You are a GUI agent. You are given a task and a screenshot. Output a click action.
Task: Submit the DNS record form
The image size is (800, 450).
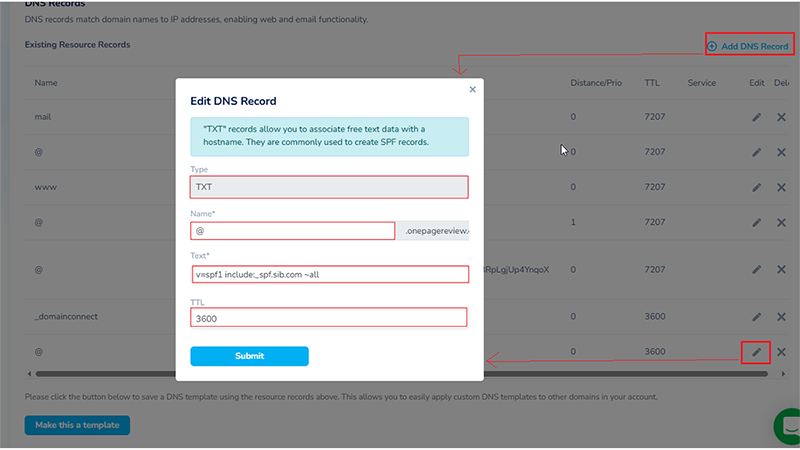point(249,356)
